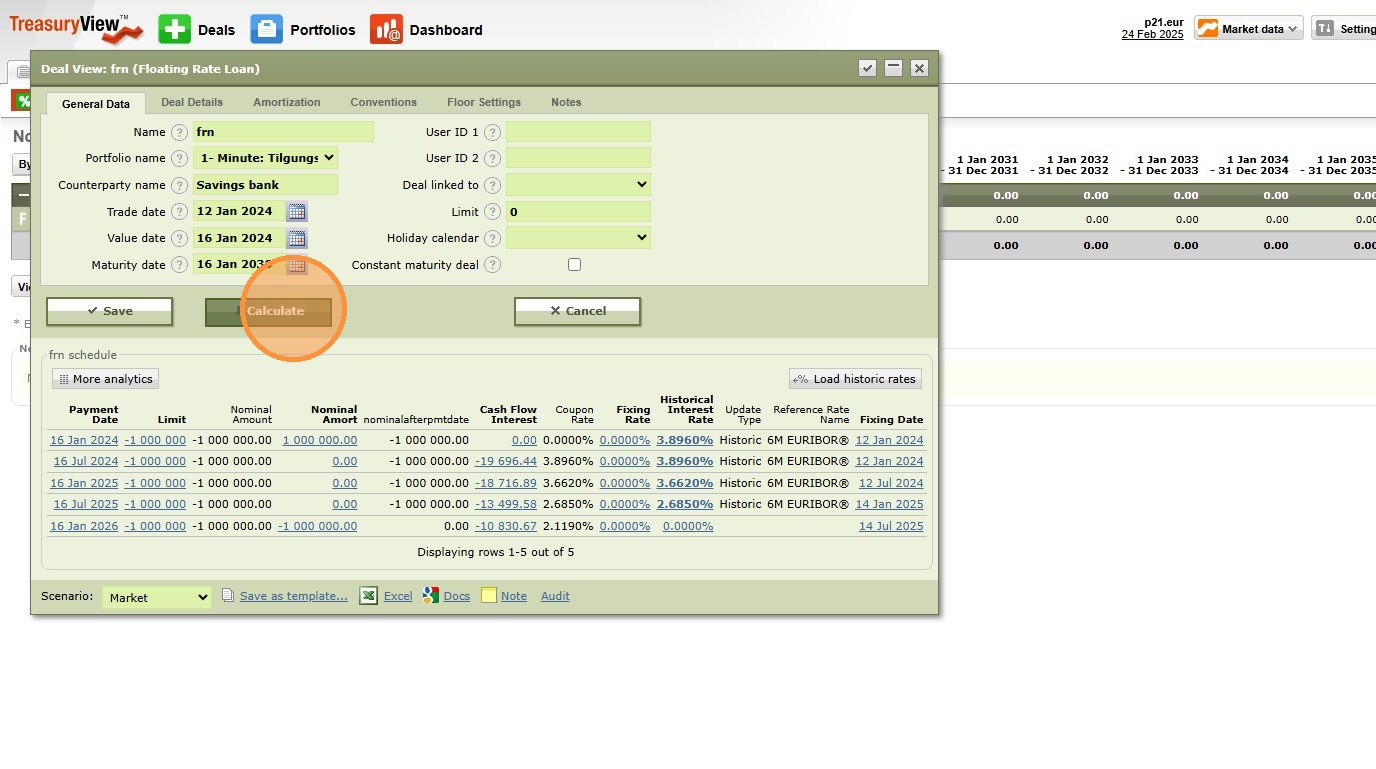Expand the Deal linked to dropdown

pos(578,185)
